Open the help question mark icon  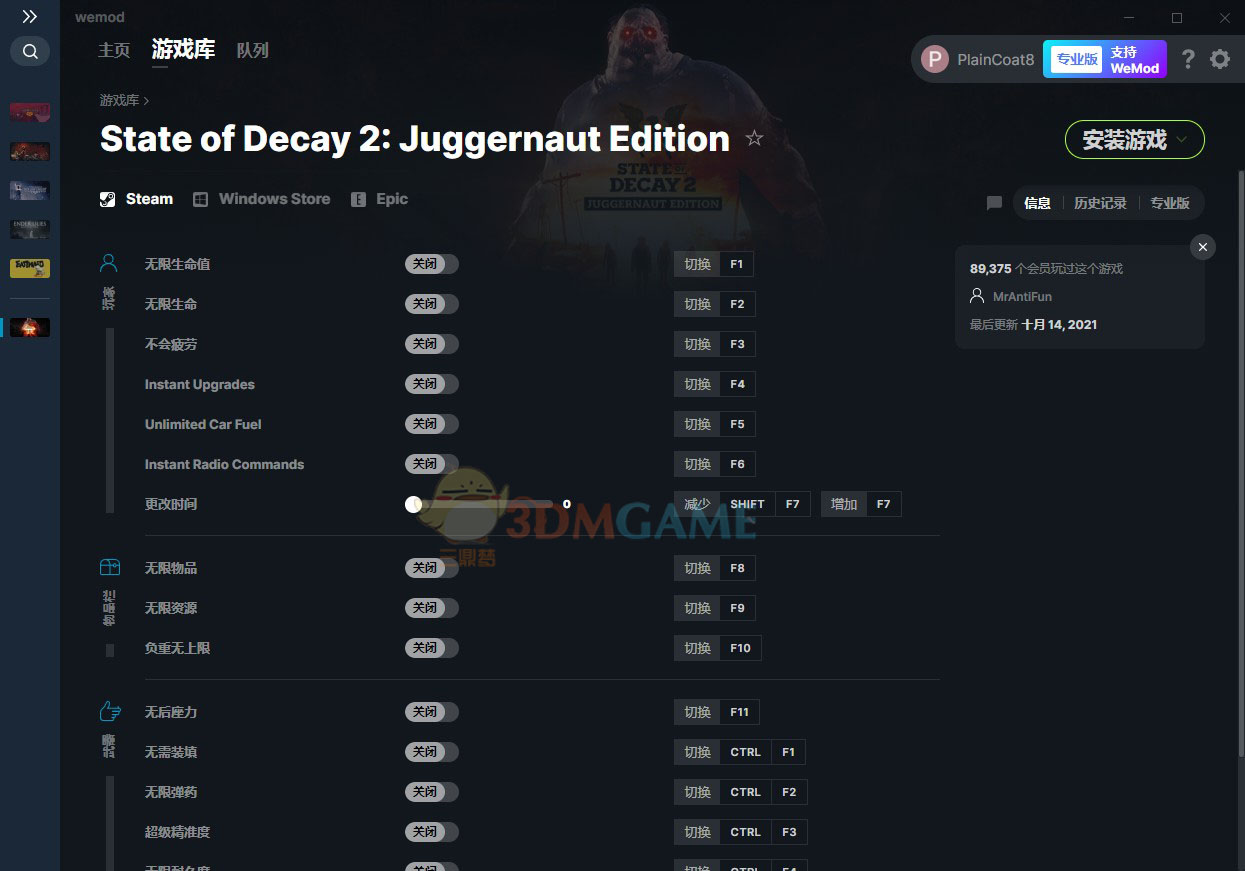pyautogui.click(x=1188, y=59)
